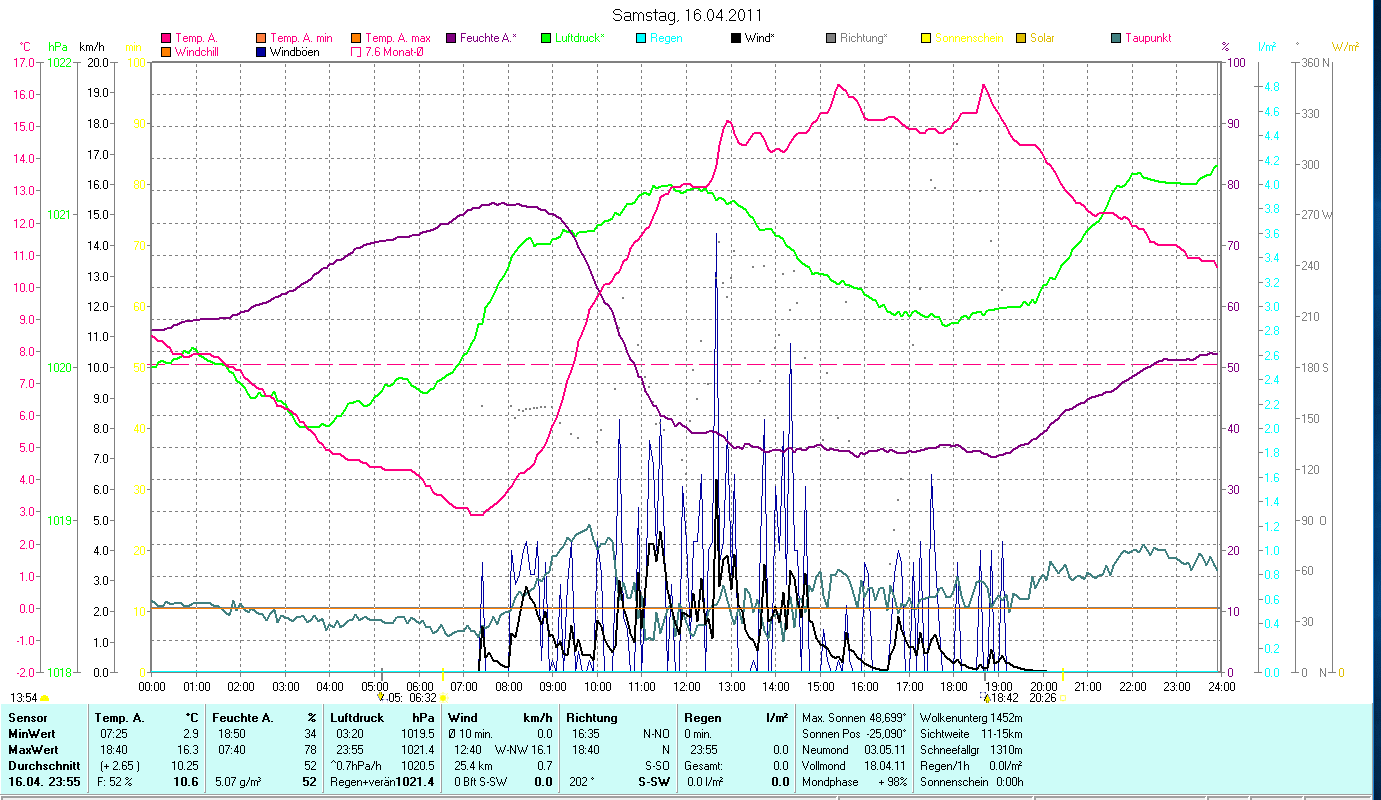
Task: Click the gray Richtung legend square
Action: 831,39
